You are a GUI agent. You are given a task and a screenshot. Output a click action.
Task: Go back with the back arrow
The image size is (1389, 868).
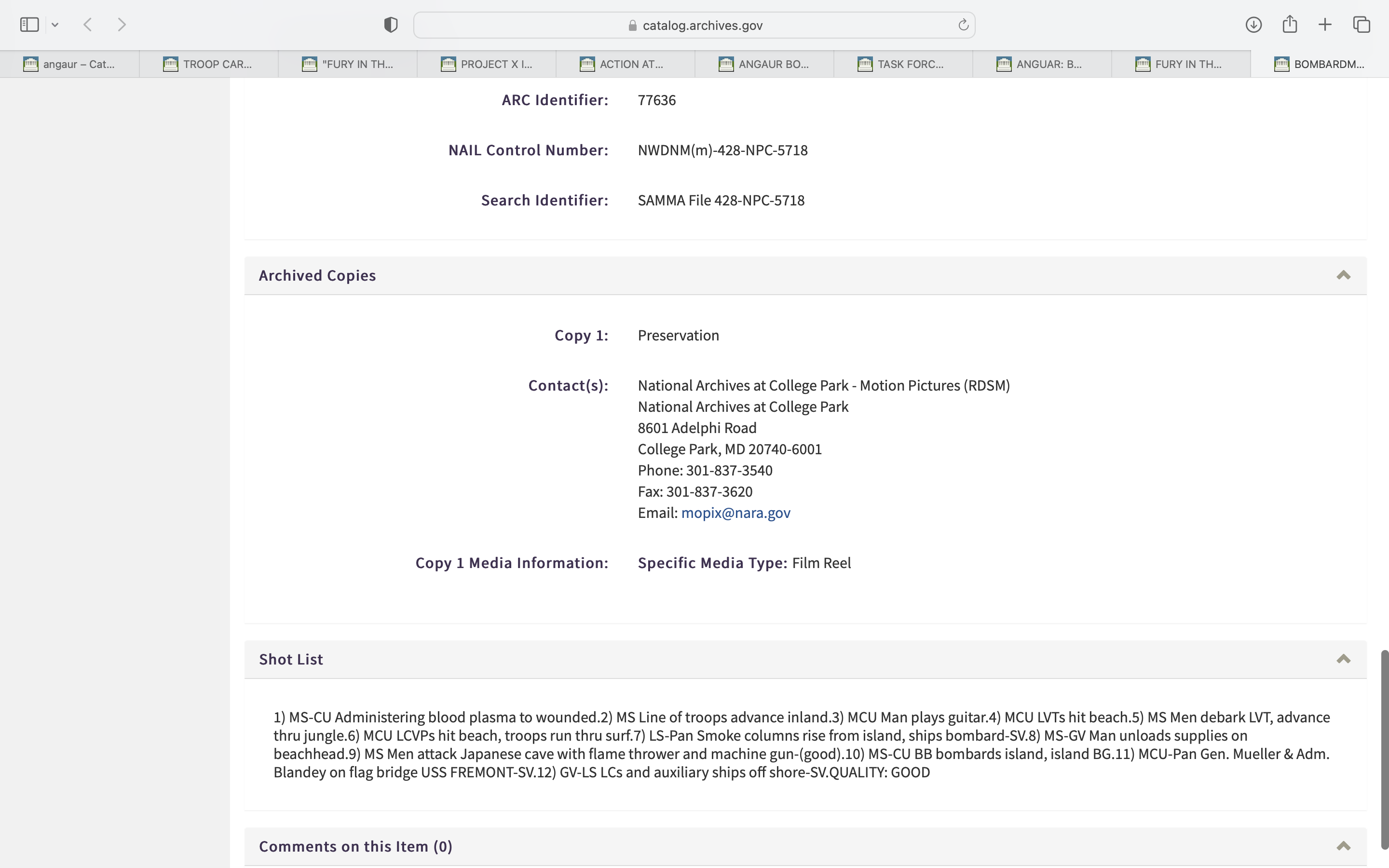click(x=88, y=25)
